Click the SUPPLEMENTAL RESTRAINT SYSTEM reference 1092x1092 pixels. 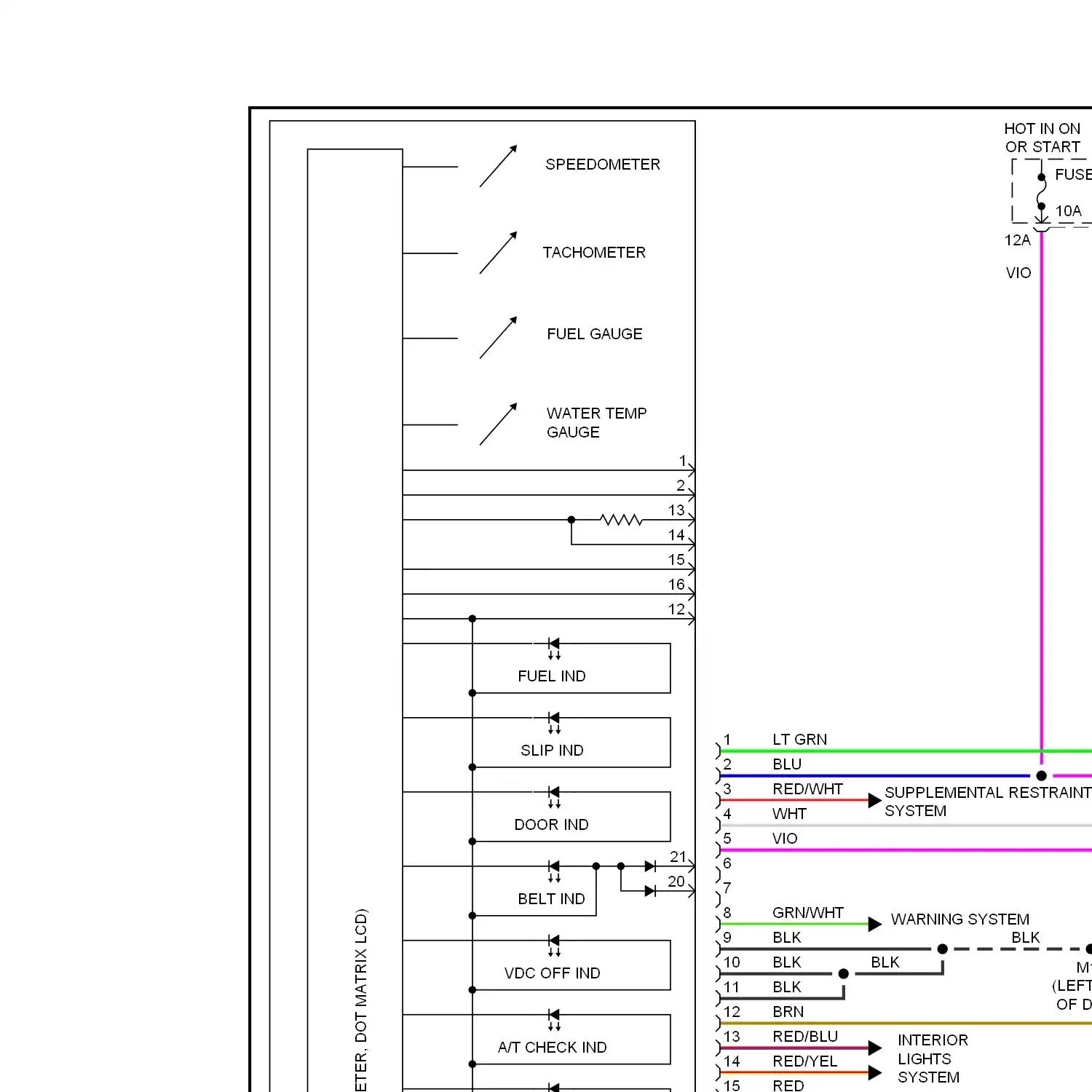coord(988,802)
